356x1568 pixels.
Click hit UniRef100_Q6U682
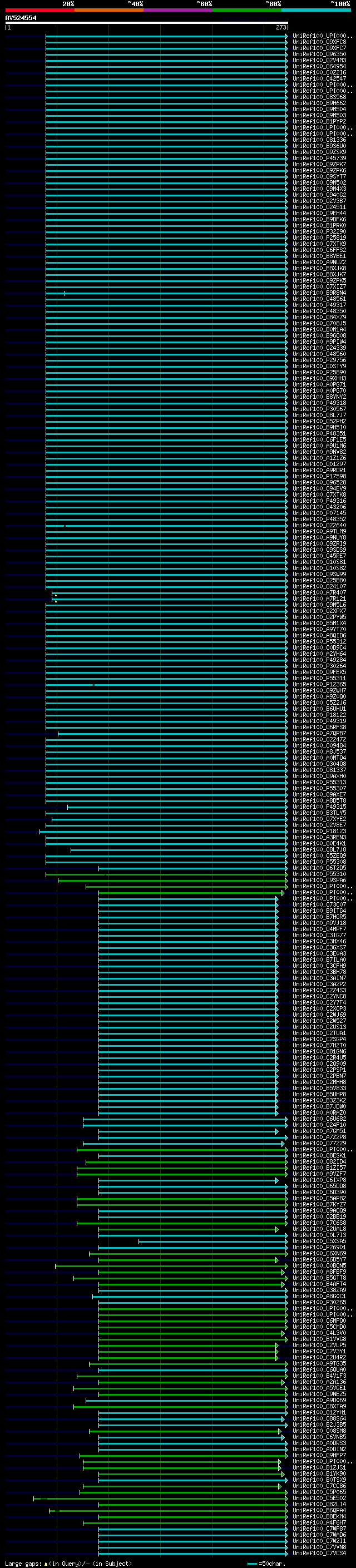(319, 1119)
